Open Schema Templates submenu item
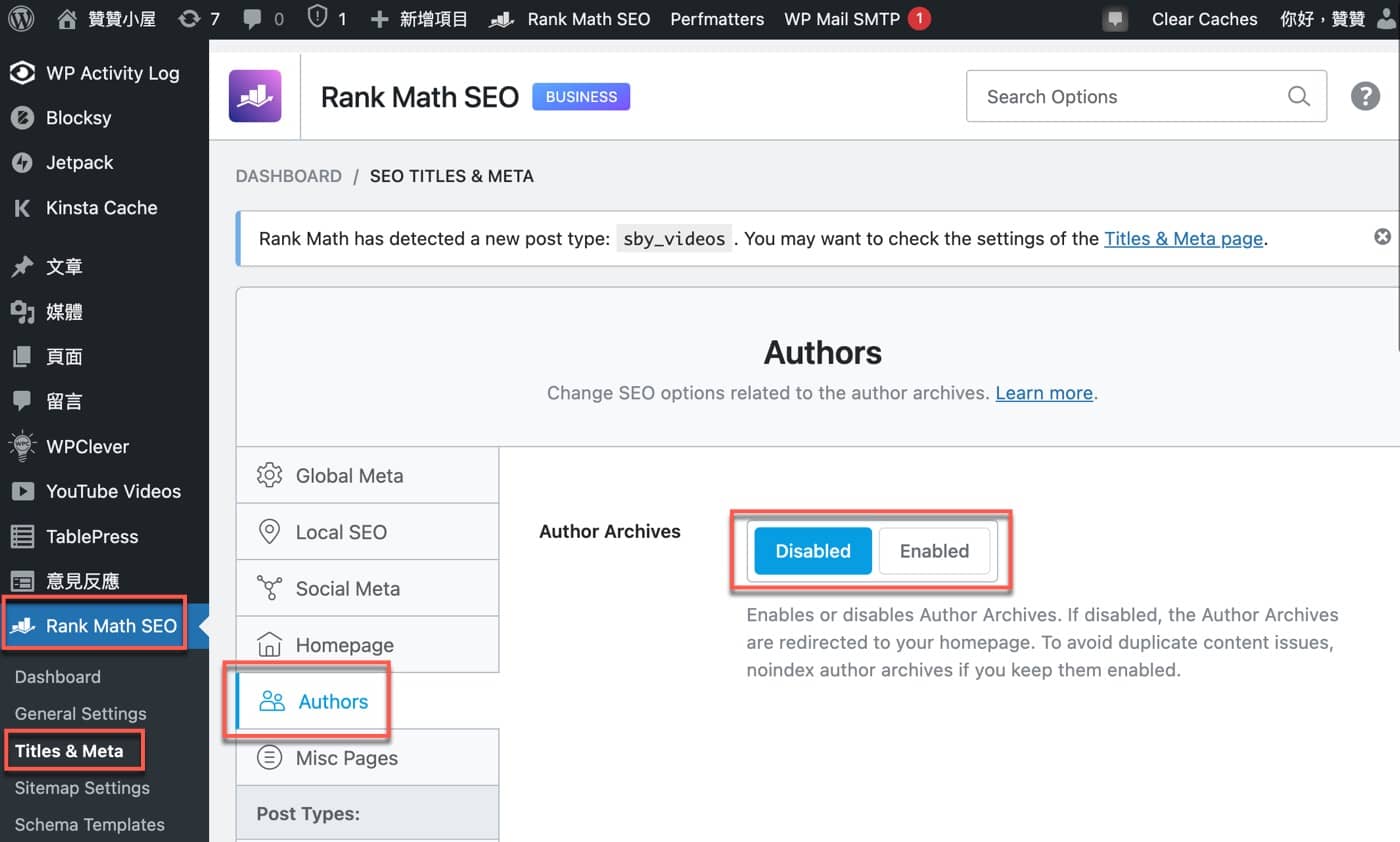 click(x=90, y=825)
